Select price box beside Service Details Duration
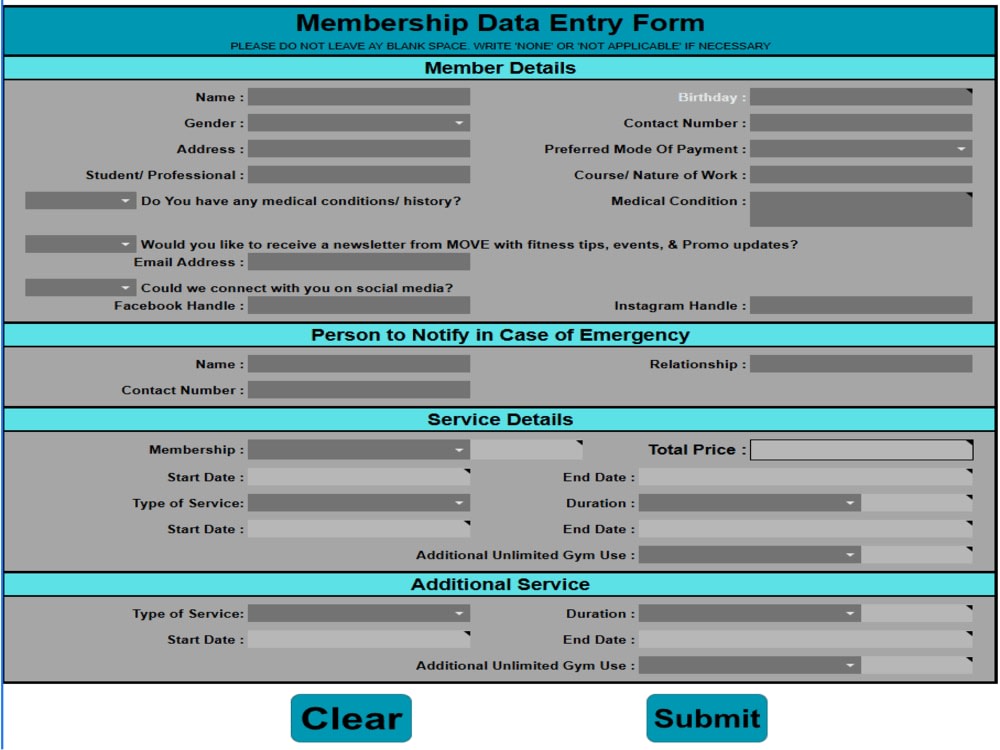Screen dimensions: 1000x750 (917, 503)
